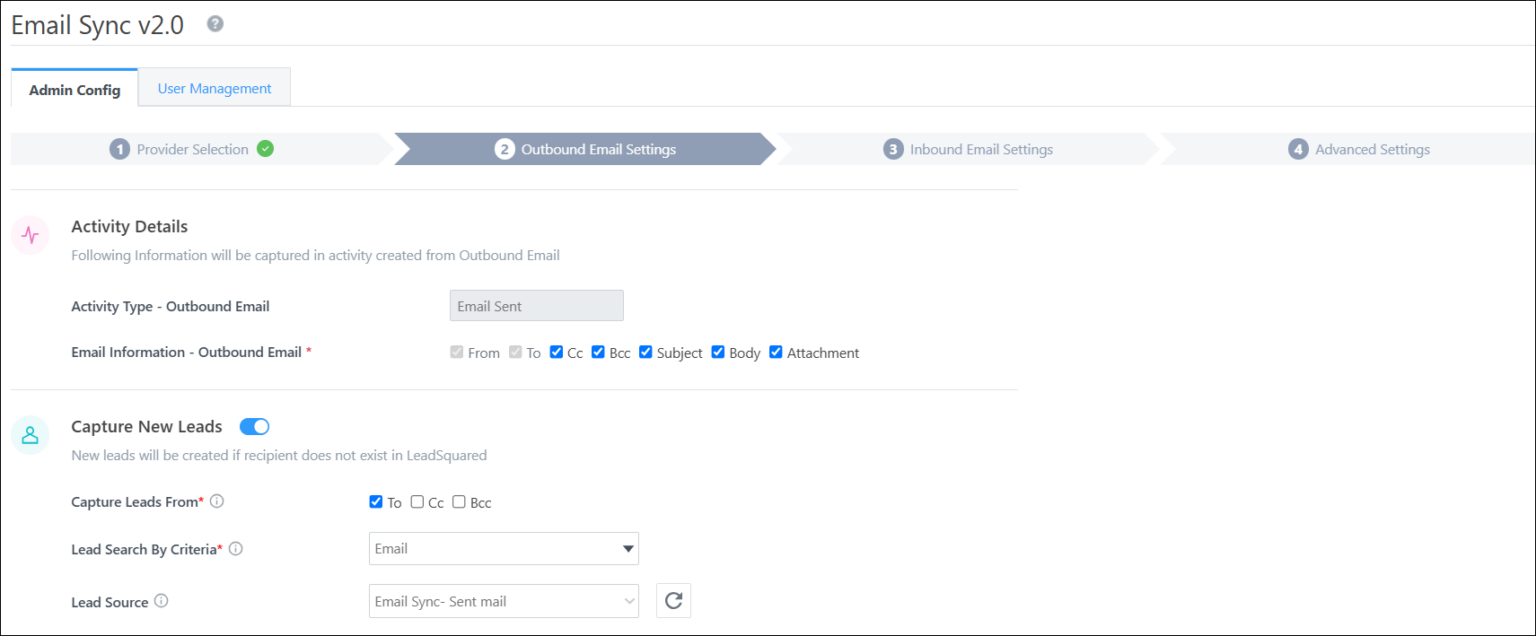Switch to the User Management tab

coord(214,88)
